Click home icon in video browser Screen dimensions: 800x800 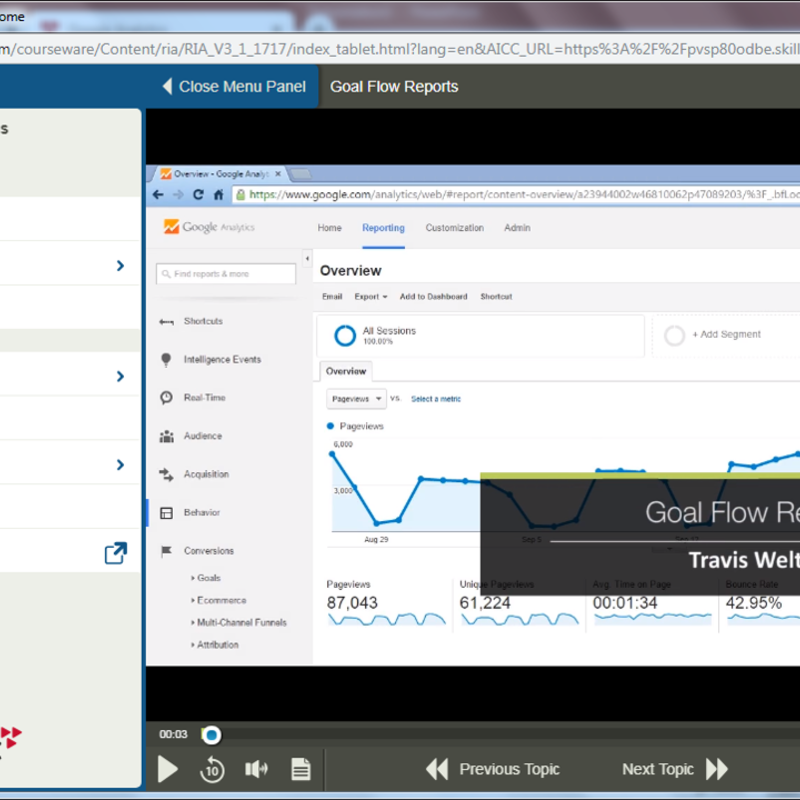pos(218,194)
